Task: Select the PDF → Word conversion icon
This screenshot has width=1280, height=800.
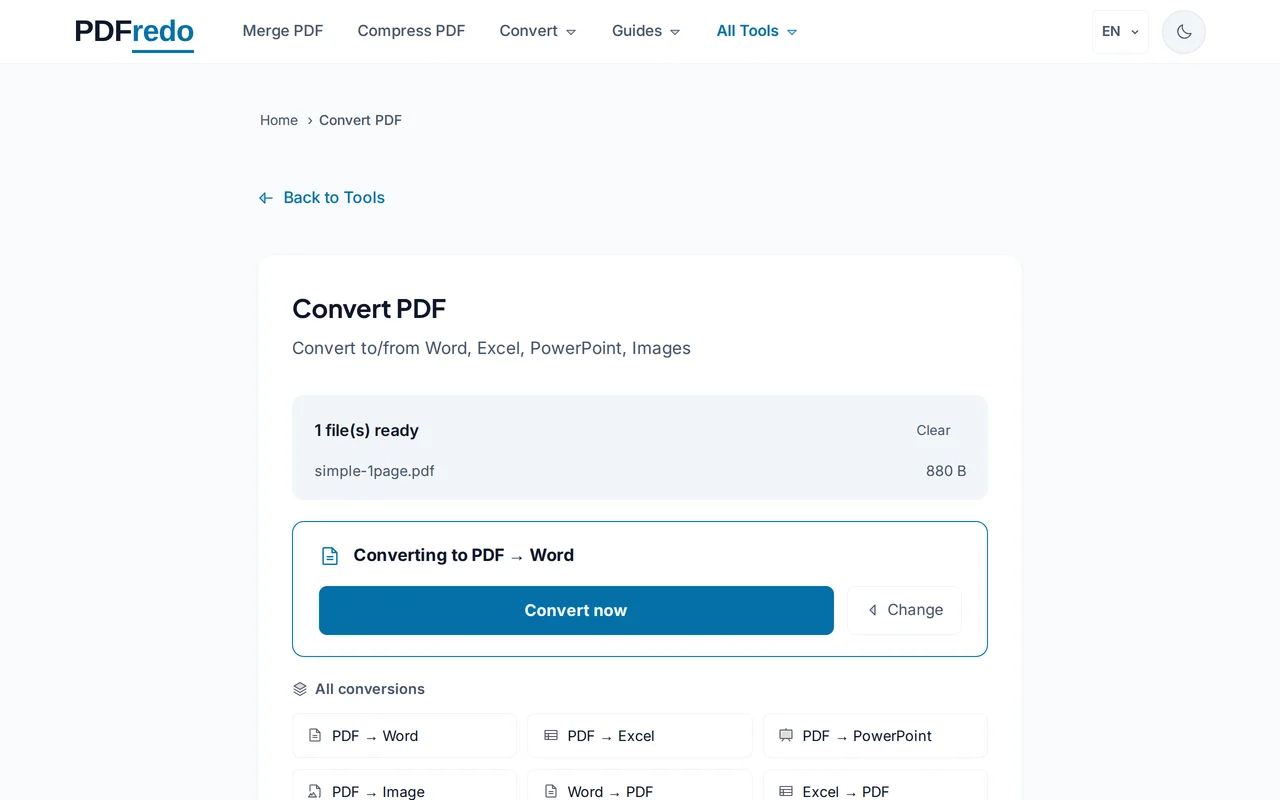Action: click(315, 735)
